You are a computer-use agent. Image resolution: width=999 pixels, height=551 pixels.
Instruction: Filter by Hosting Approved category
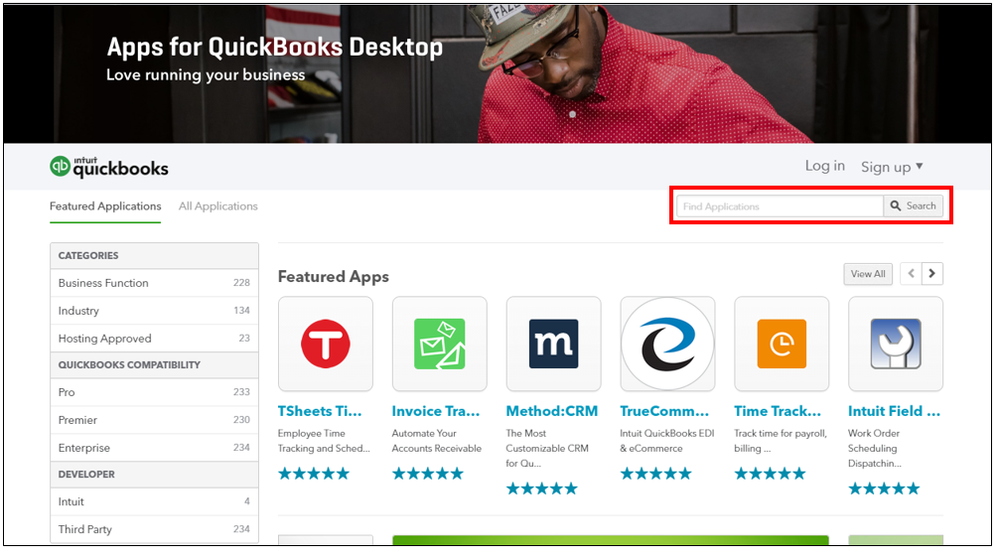154,338
